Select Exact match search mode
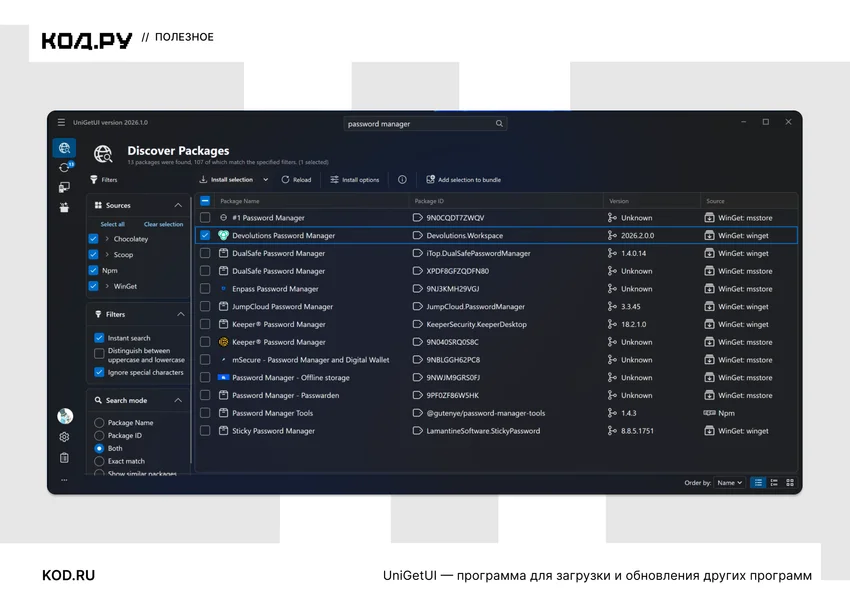The width and height of the screenshot is (850, 605). click(99, 461)
